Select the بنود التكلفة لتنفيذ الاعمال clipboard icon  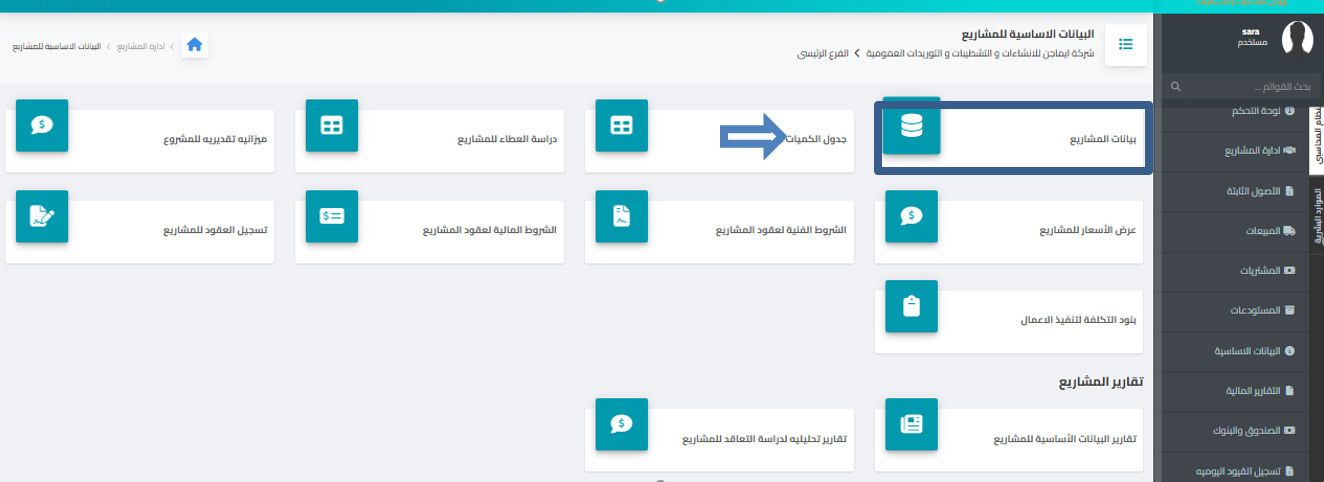911,306
